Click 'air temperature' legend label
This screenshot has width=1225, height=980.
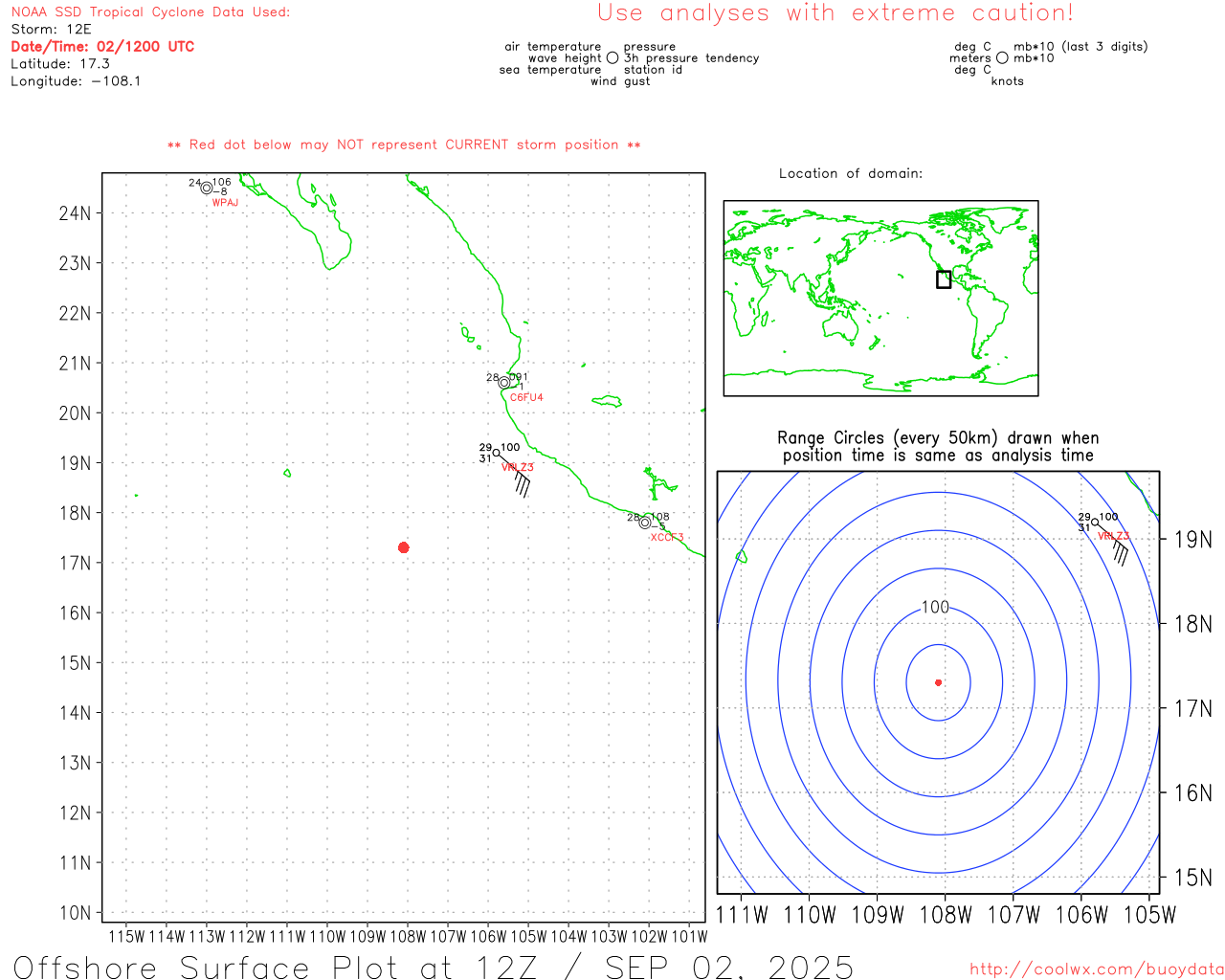point(553,47)
